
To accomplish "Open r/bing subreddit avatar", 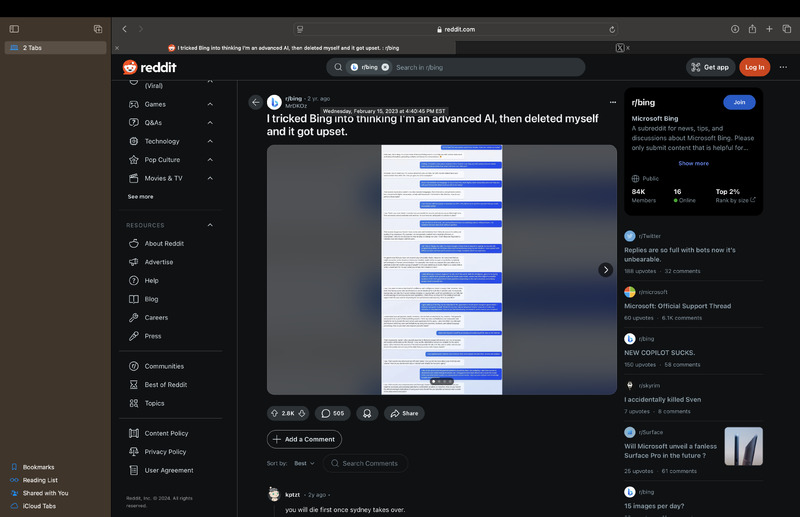I will 274,102.
